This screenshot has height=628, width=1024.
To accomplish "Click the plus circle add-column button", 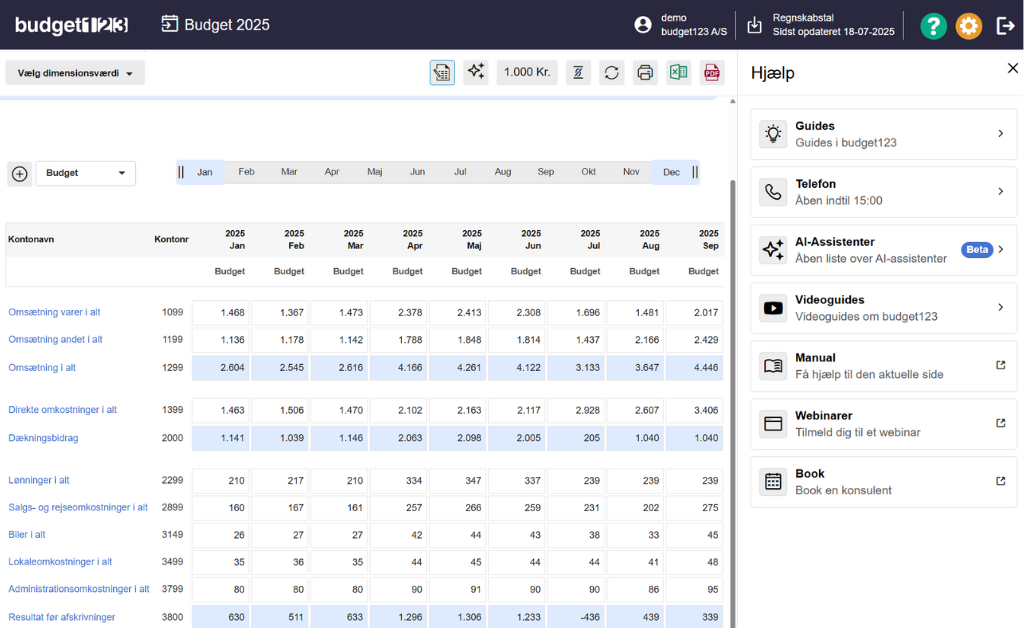I will 19,173.
